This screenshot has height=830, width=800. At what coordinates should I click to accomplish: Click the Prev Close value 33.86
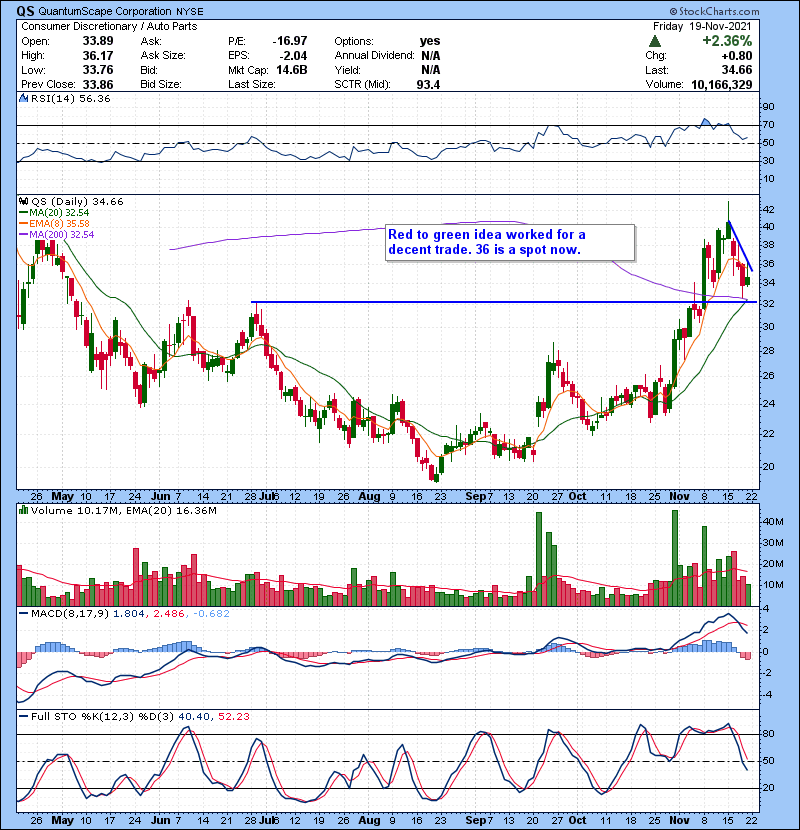[98, 84]
